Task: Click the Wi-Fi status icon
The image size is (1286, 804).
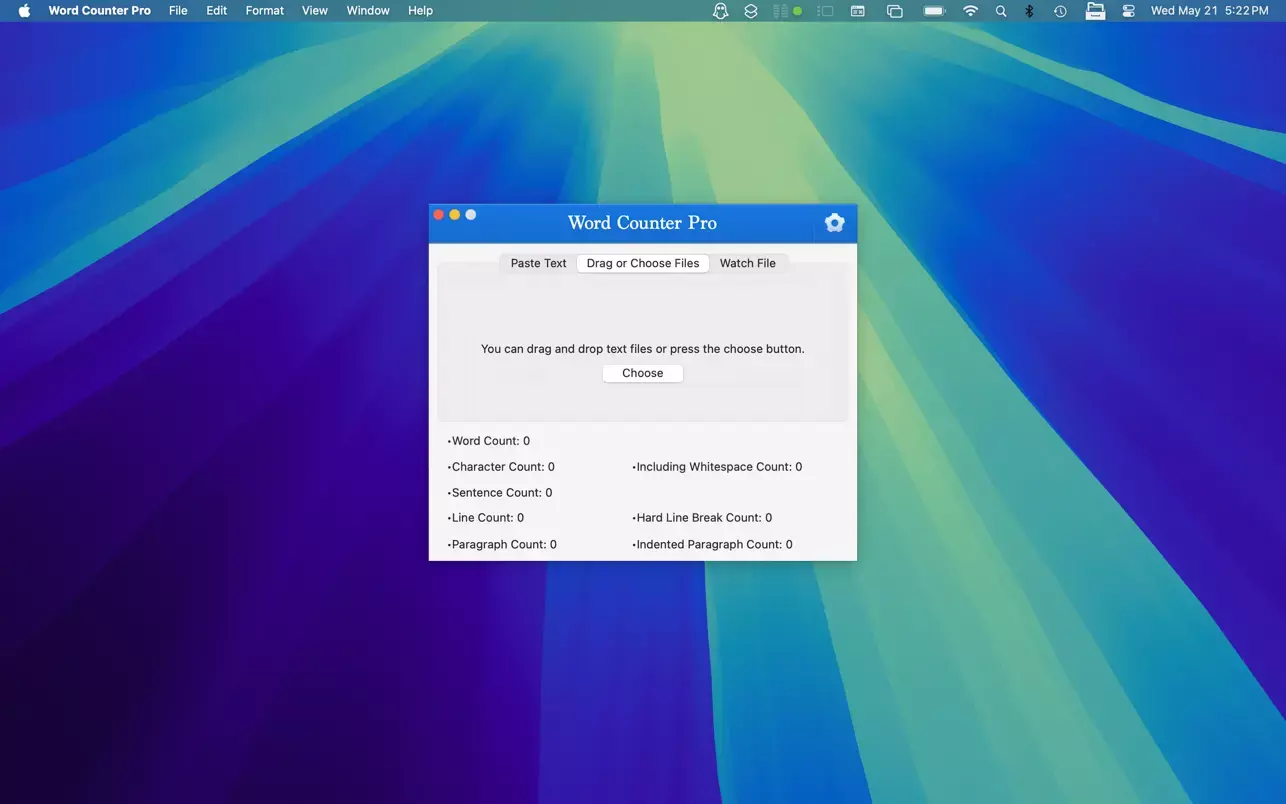Action: [970, 11]
